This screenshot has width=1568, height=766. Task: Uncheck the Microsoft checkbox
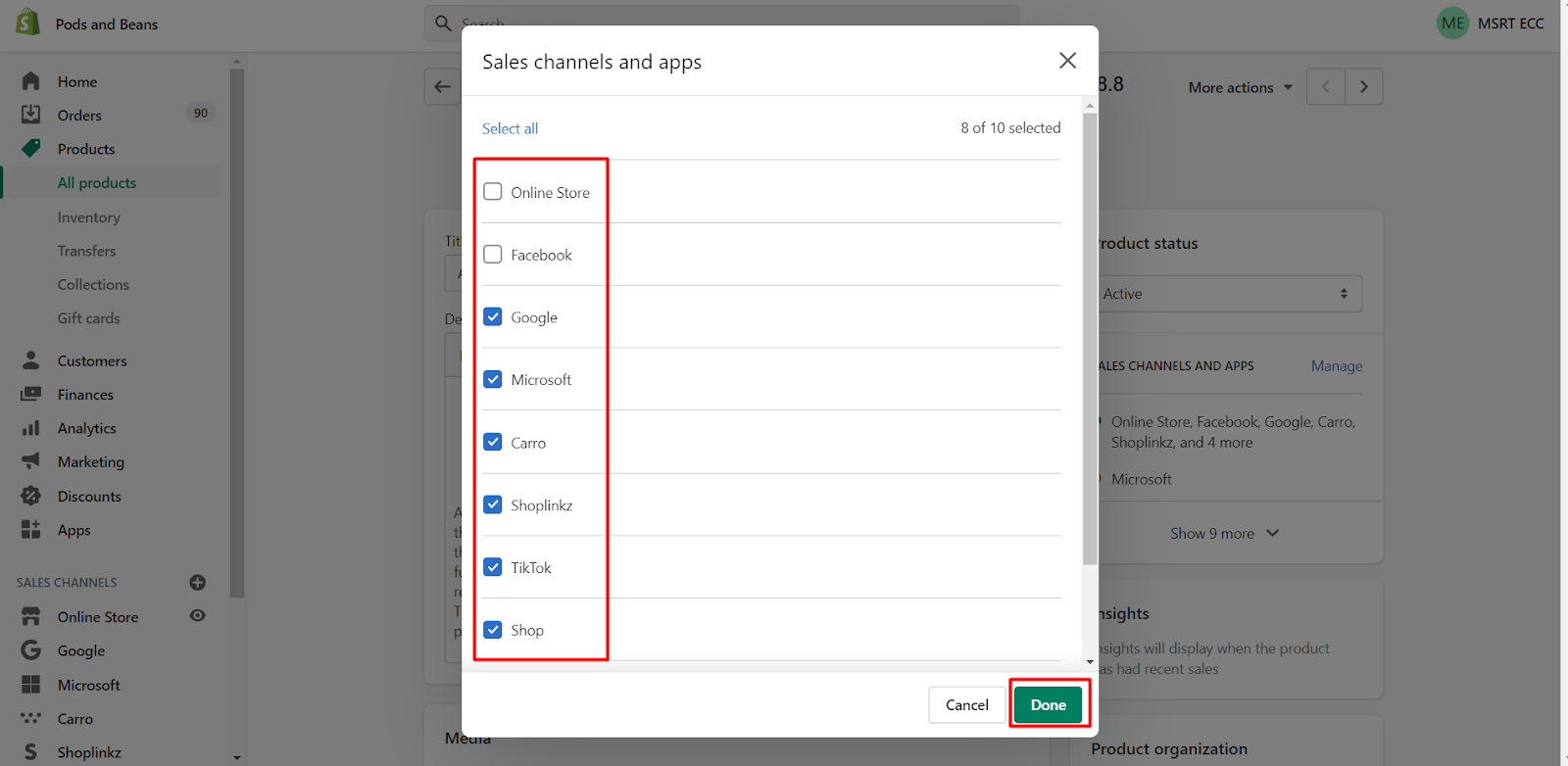tap(493, 379)
